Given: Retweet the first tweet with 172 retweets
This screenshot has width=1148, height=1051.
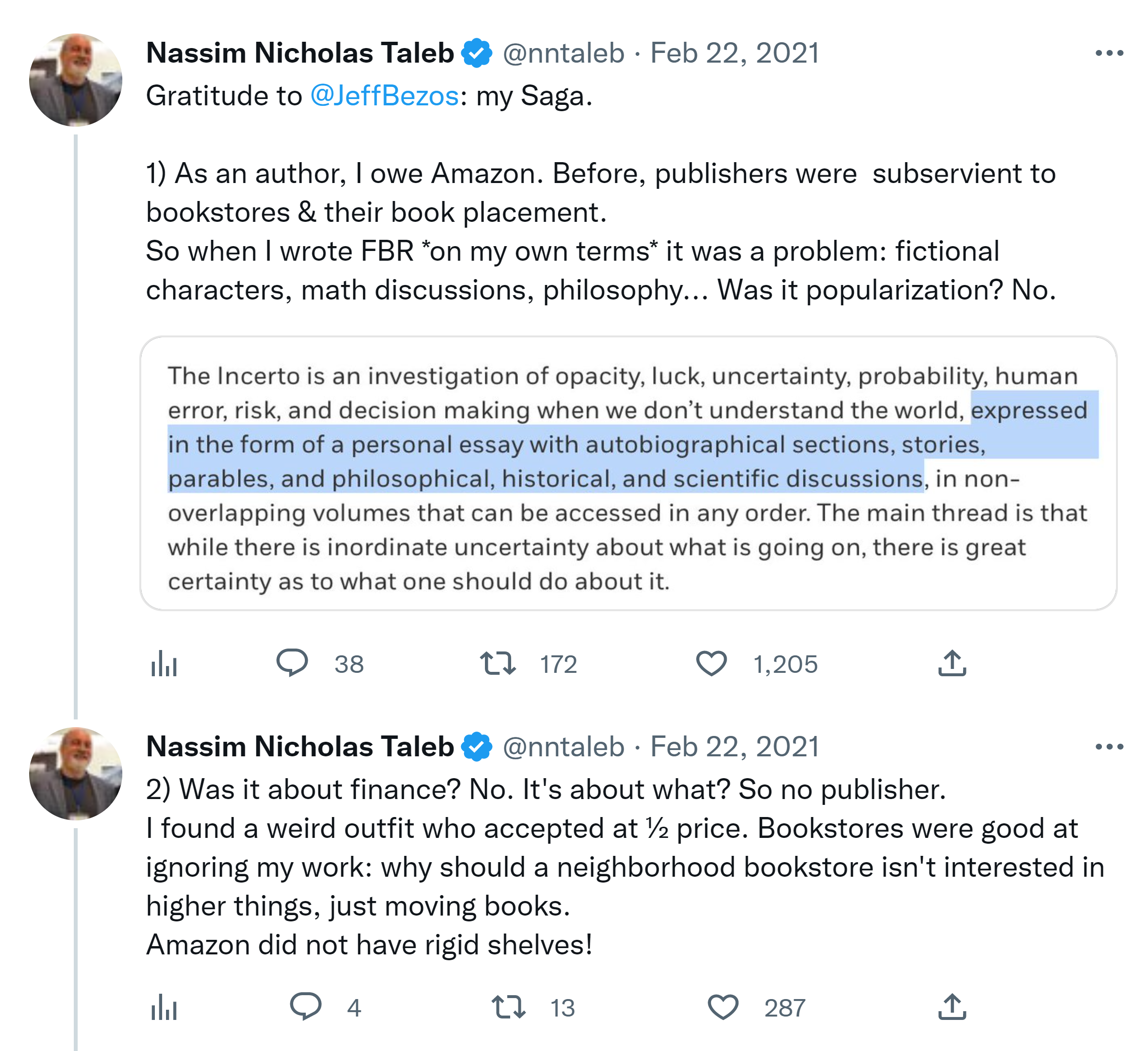Looking at the screenshot, I should point(498,663).
